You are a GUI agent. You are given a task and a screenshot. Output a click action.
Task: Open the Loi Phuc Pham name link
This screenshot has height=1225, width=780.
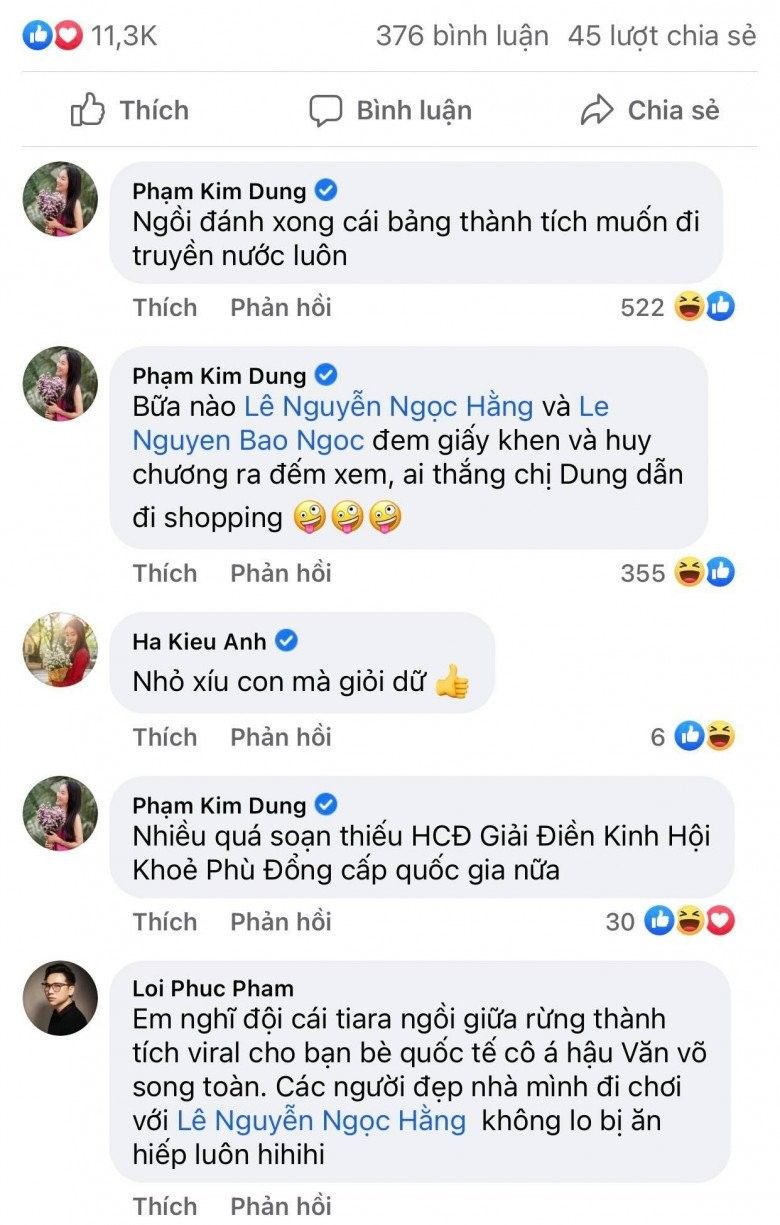(213, 988)
